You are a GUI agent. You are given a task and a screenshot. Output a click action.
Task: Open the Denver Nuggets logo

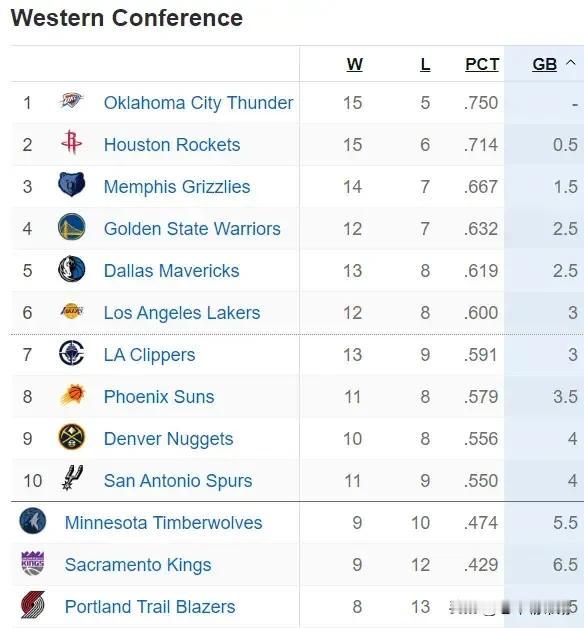71,437
